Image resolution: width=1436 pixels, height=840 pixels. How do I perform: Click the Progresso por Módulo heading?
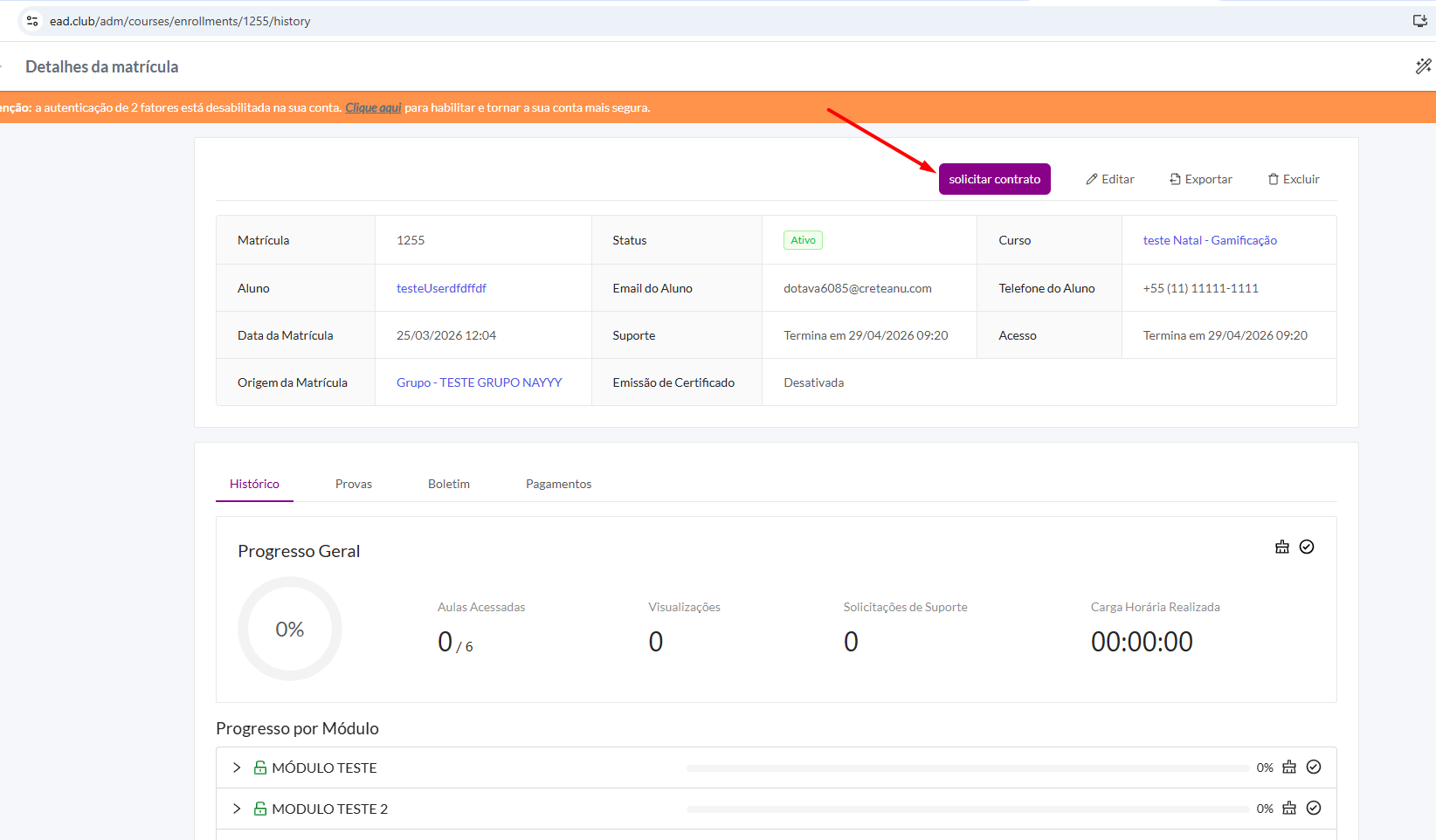[297, 728]
